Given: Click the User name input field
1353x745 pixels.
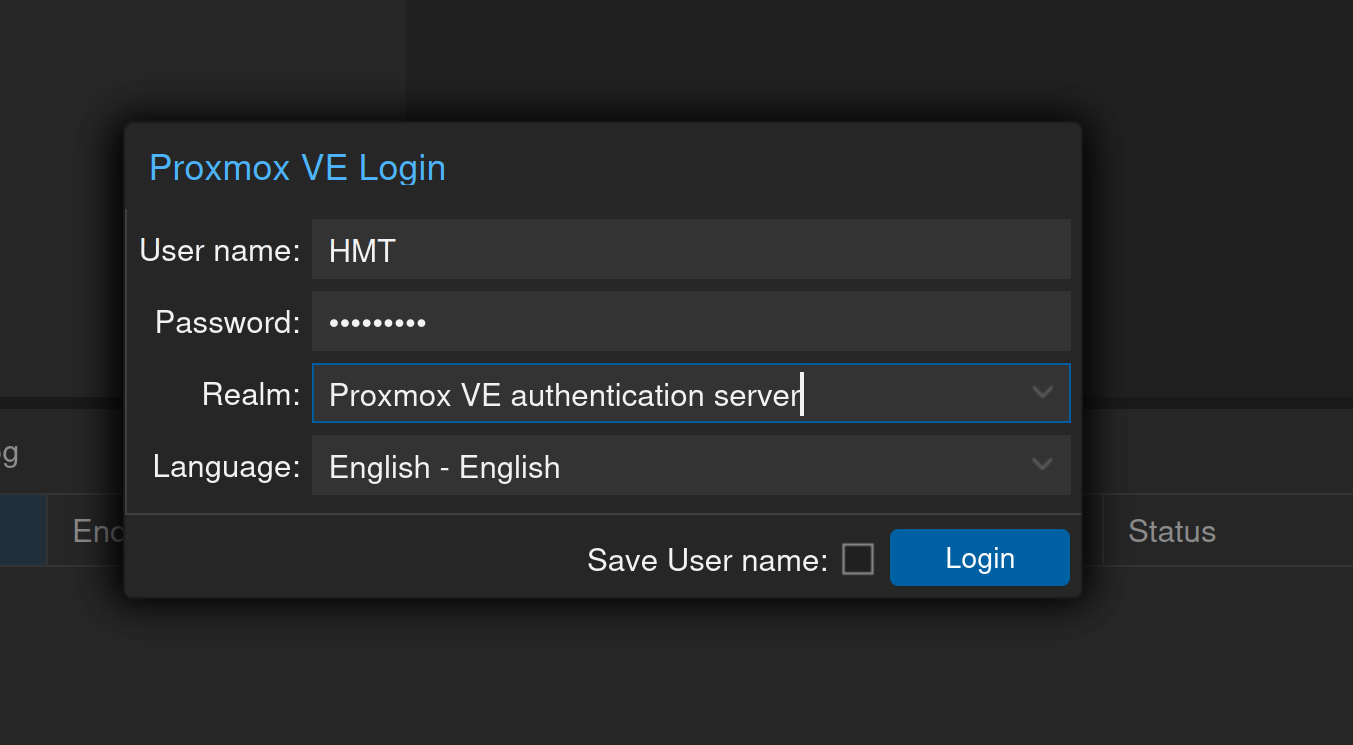Looking at the screenshot, I should (691, 250).
